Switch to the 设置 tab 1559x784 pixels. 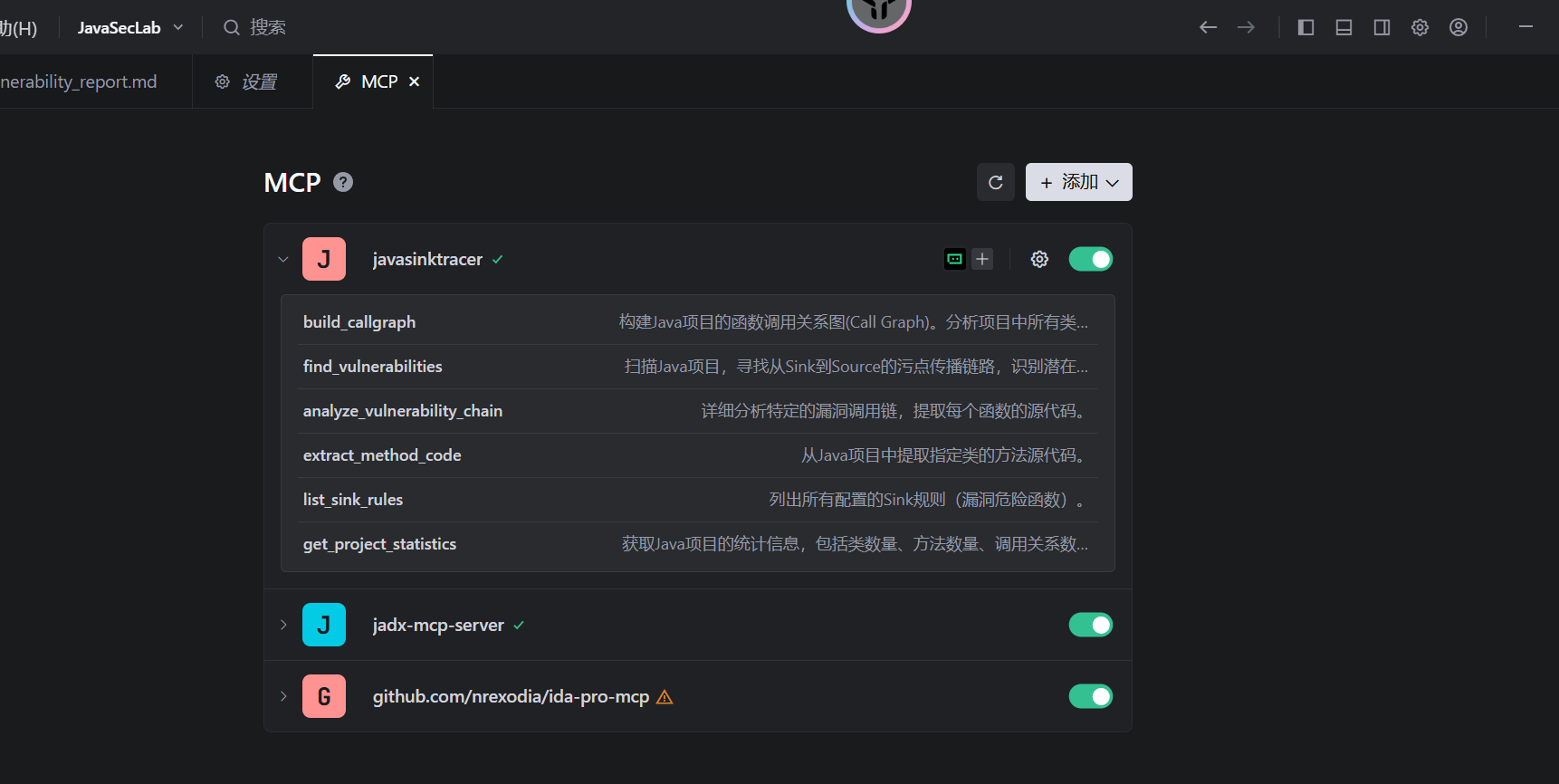pyautogui.click(x=247, y=81)
